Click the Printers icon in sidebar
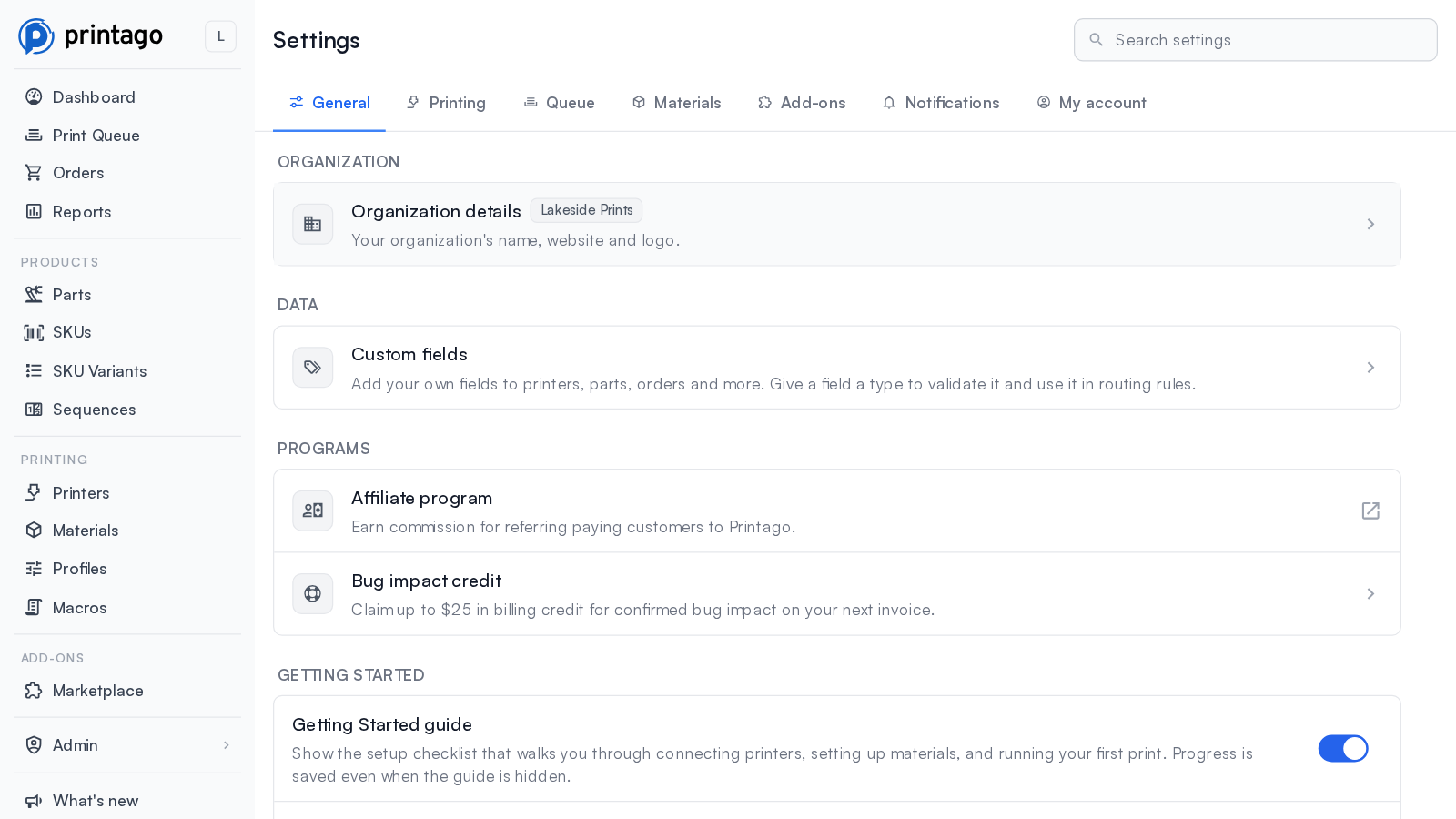 pyautogui.click(x=34, y=493)
